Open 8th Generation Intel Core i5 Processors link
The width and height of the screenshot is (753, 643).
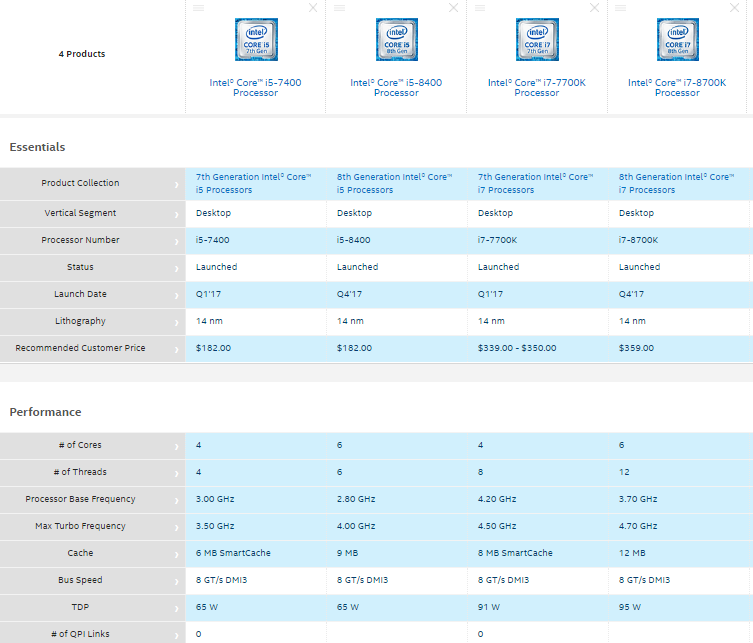coord(394,183)
